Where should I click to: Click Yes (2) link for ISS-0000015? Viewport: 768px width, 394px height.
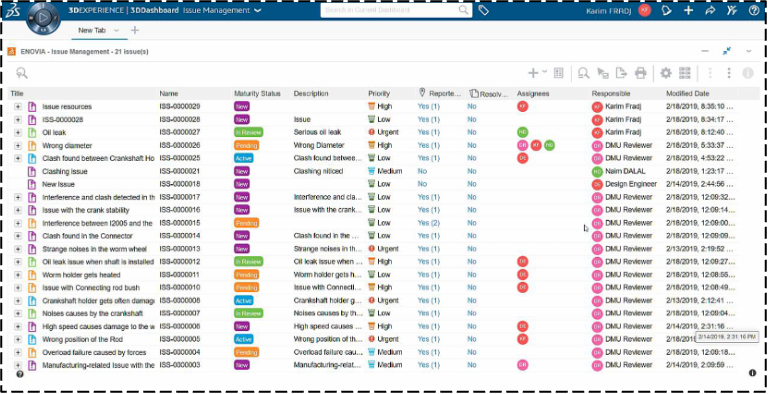429,223
